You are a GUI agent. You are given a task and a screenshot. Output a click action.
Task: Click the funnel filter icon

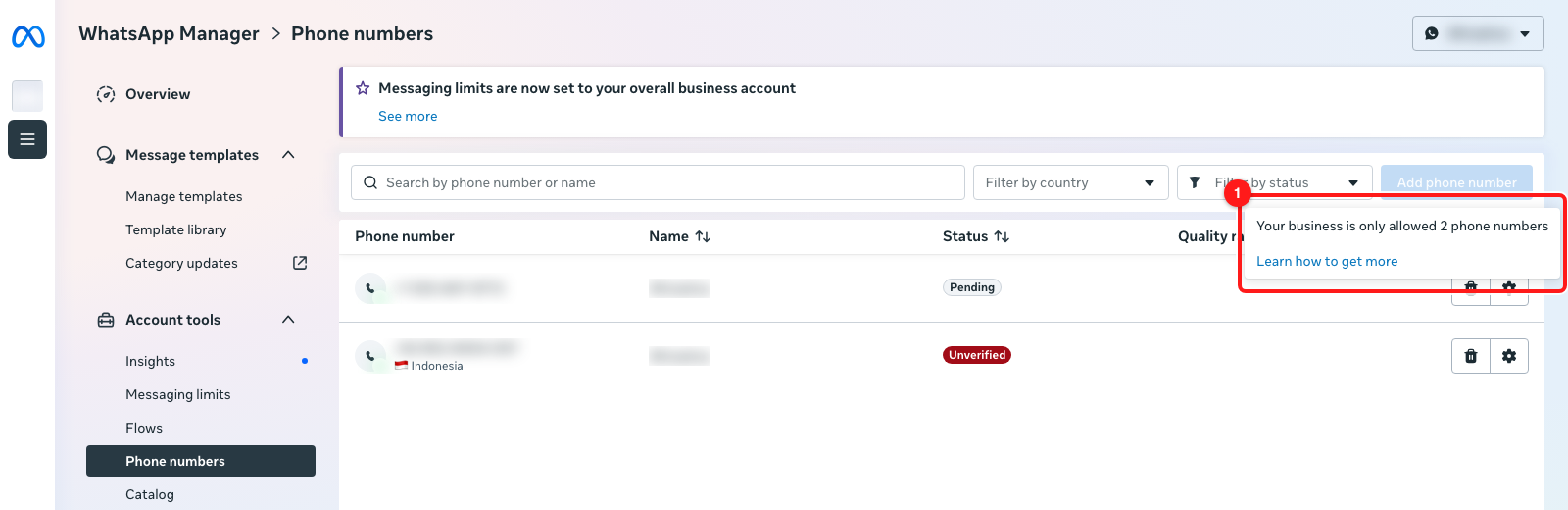[x=1195, y=182]
